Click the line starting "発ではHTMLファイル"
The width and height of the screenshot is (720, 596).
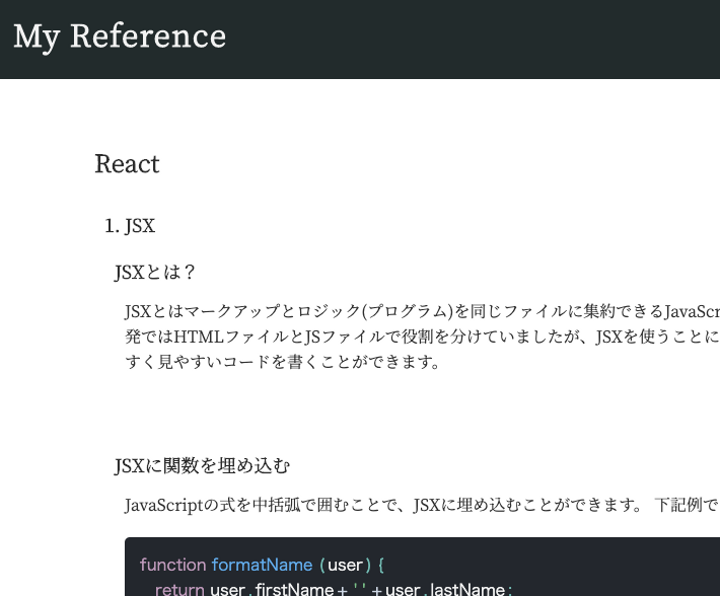pyautogui.click(x=420, y=336)
